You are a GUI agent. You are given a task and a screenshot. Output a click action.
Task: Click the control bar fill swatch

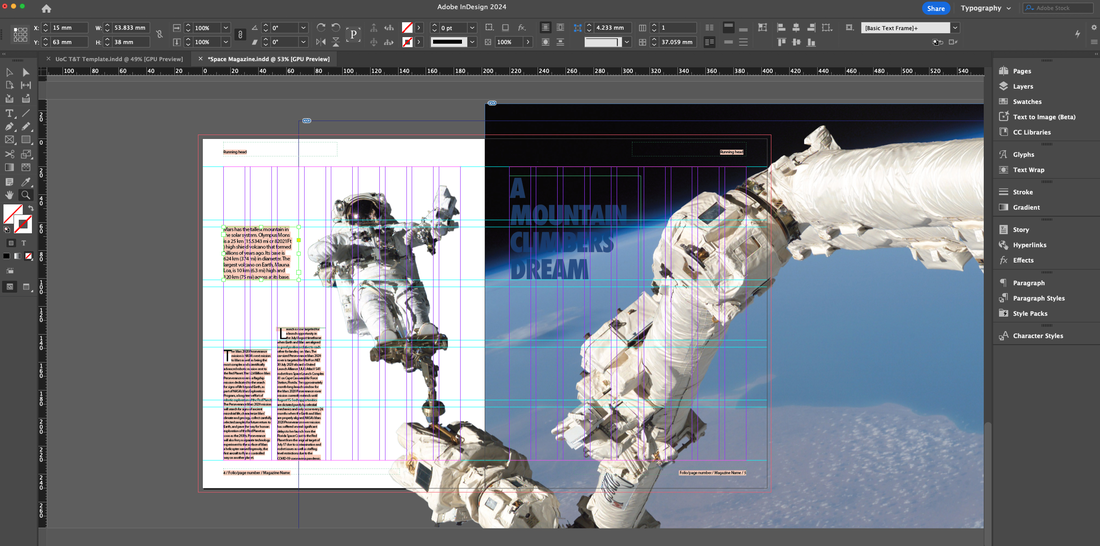click(407, 27)
